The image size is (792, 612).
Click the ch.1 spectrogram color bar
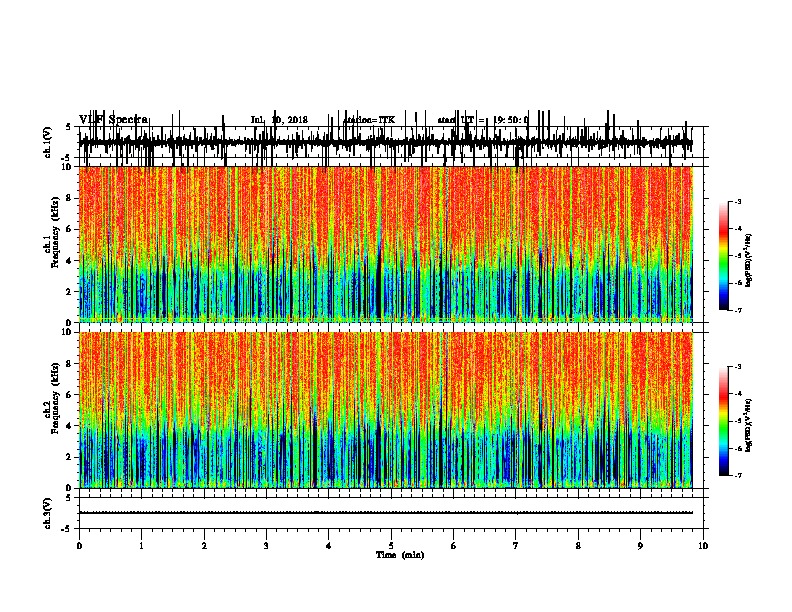coord(724,256)
